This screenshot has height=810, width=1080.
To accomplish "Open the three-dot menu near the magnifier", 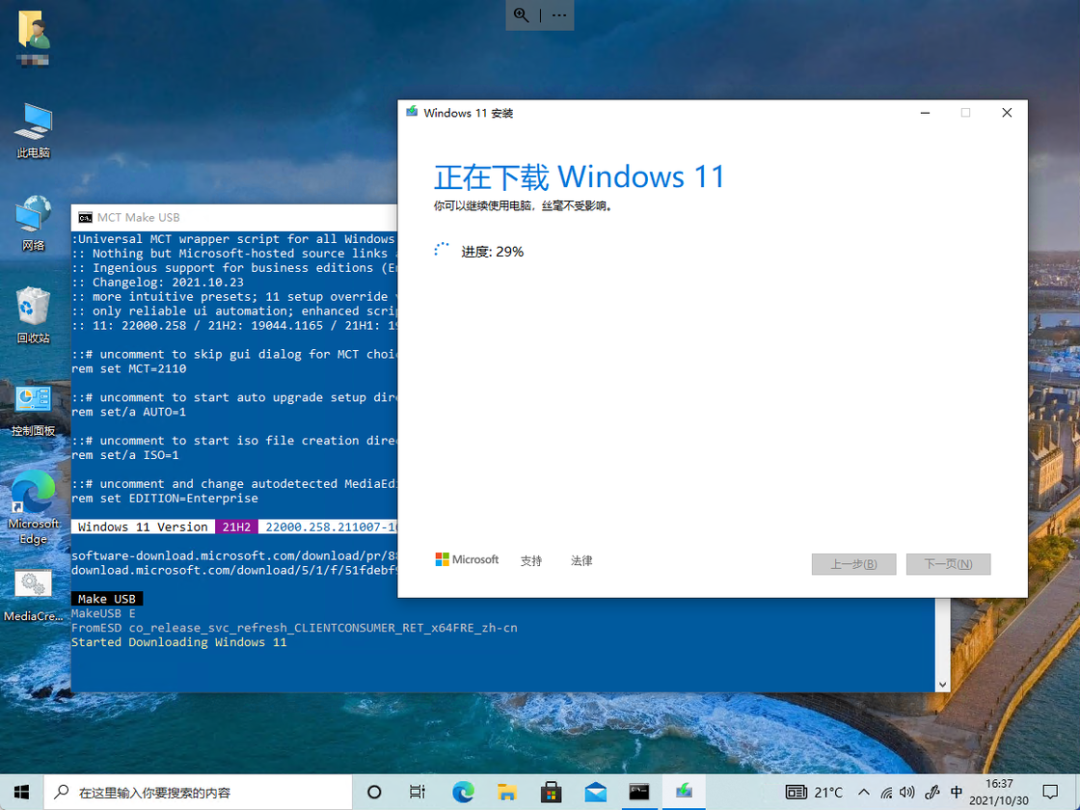I will [558, 15].
